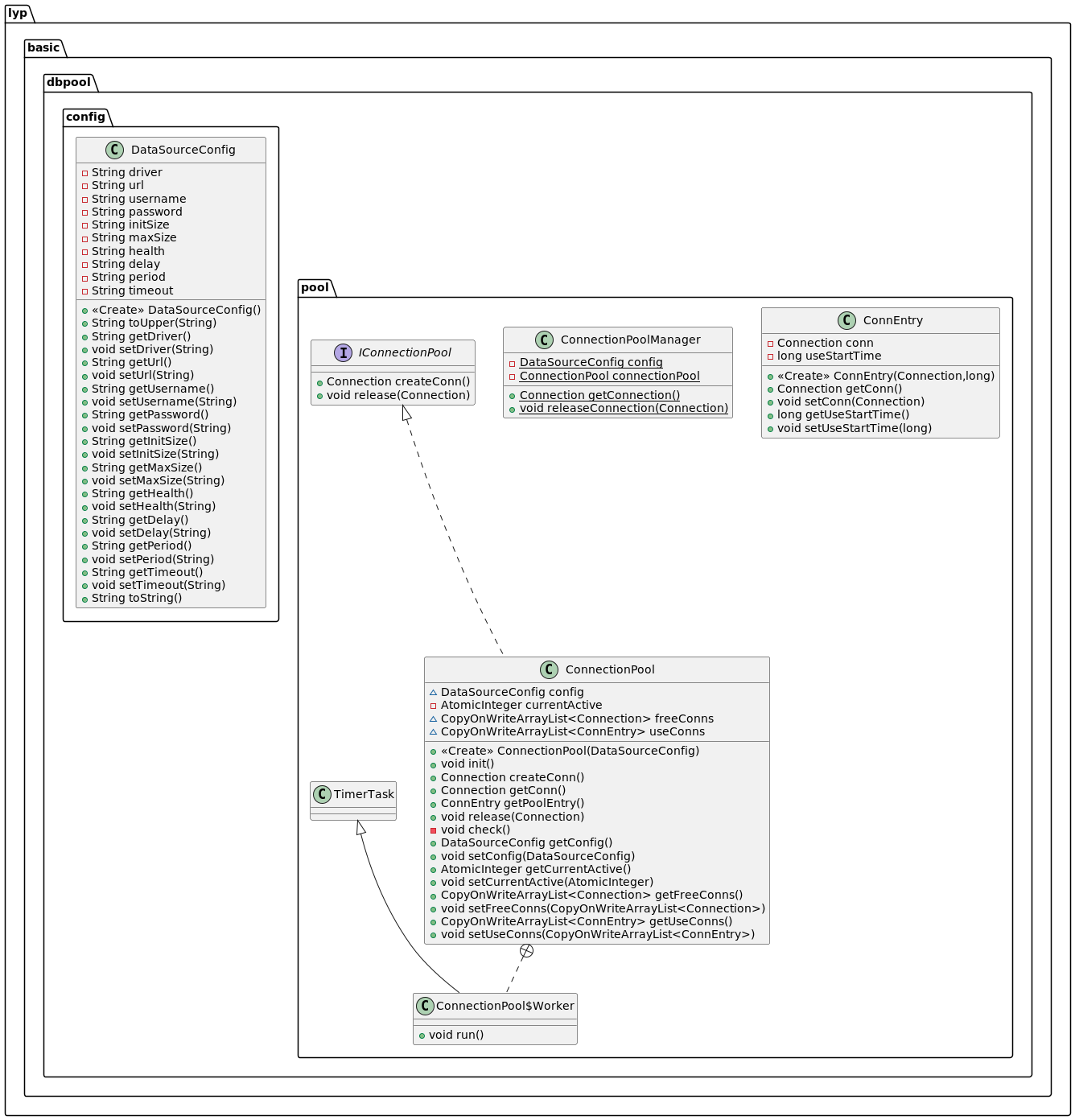Click «Create» ConnectionPool(DataSourceConfig) constructor
The width and height of the screenshot is (1075, 1120).
point(570,751)
